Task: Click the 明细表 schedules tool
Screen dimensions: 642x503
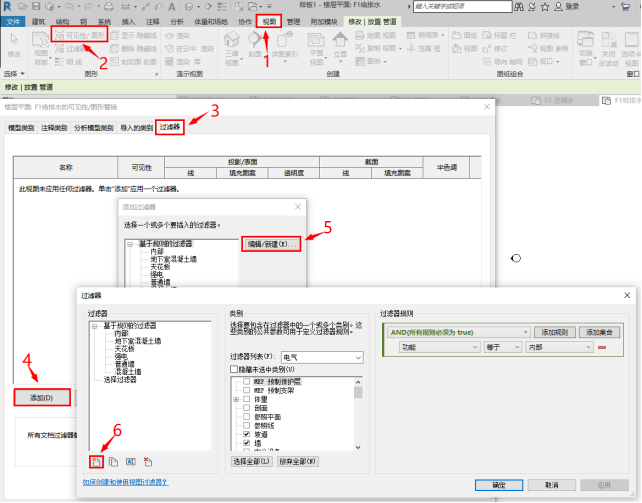Action: tap(425, 36)
